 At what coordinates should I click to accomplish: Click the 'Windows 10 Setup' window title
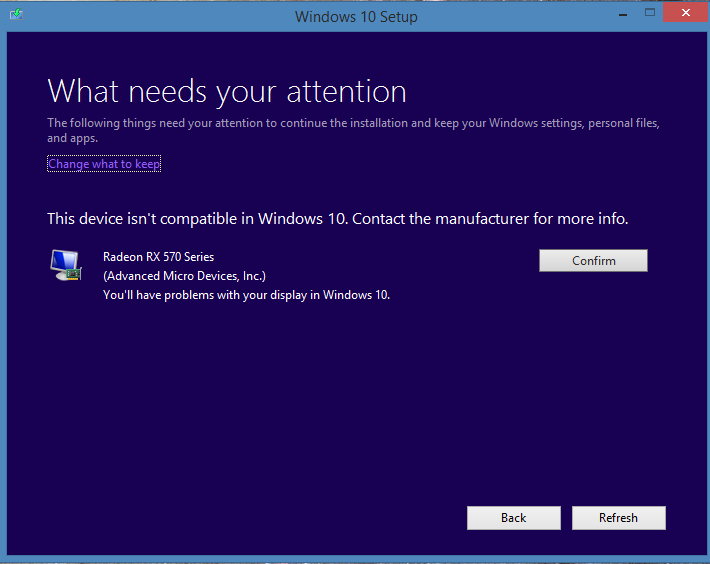(x=356, y=17)
